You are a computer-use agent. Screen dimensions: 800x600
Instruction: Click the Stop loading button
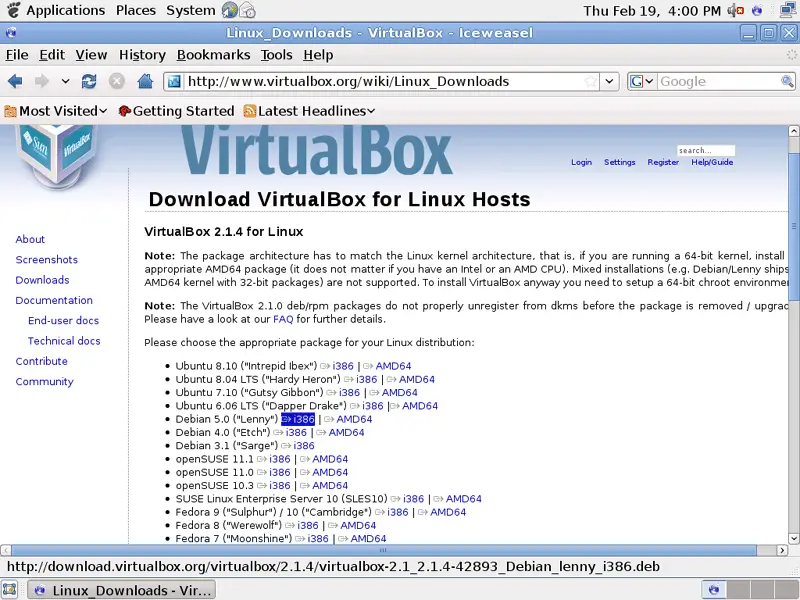click(117, 81)
